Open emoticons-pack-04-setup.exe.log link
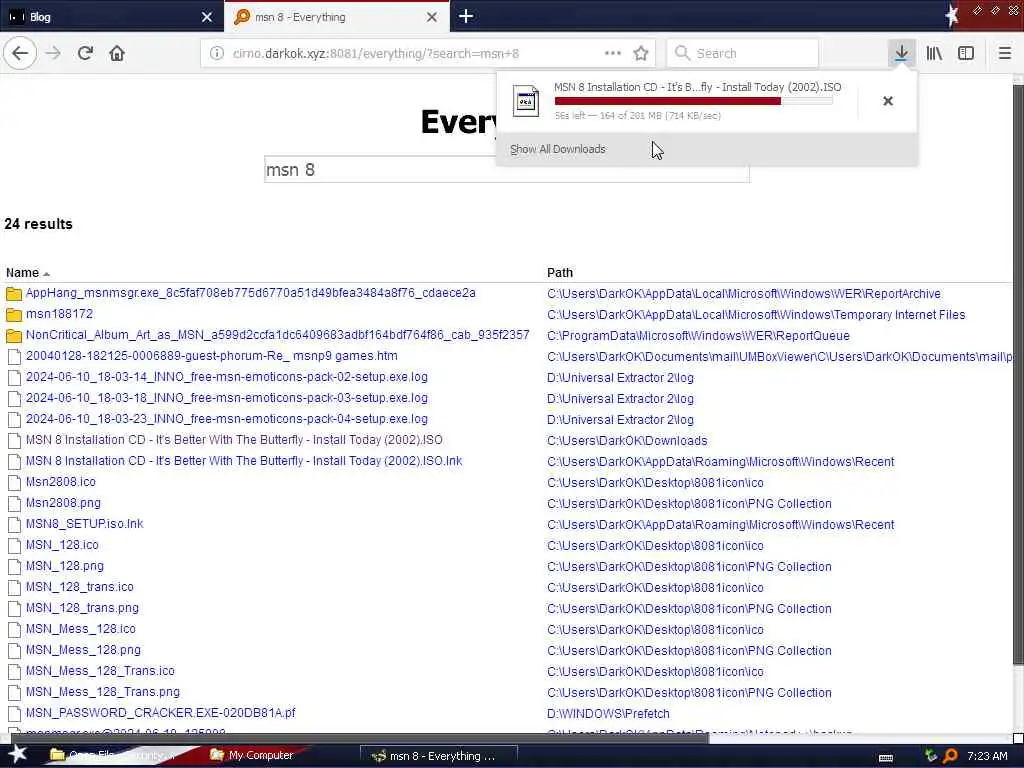Screen dimensions: 1024x768 tap(227, 419)
